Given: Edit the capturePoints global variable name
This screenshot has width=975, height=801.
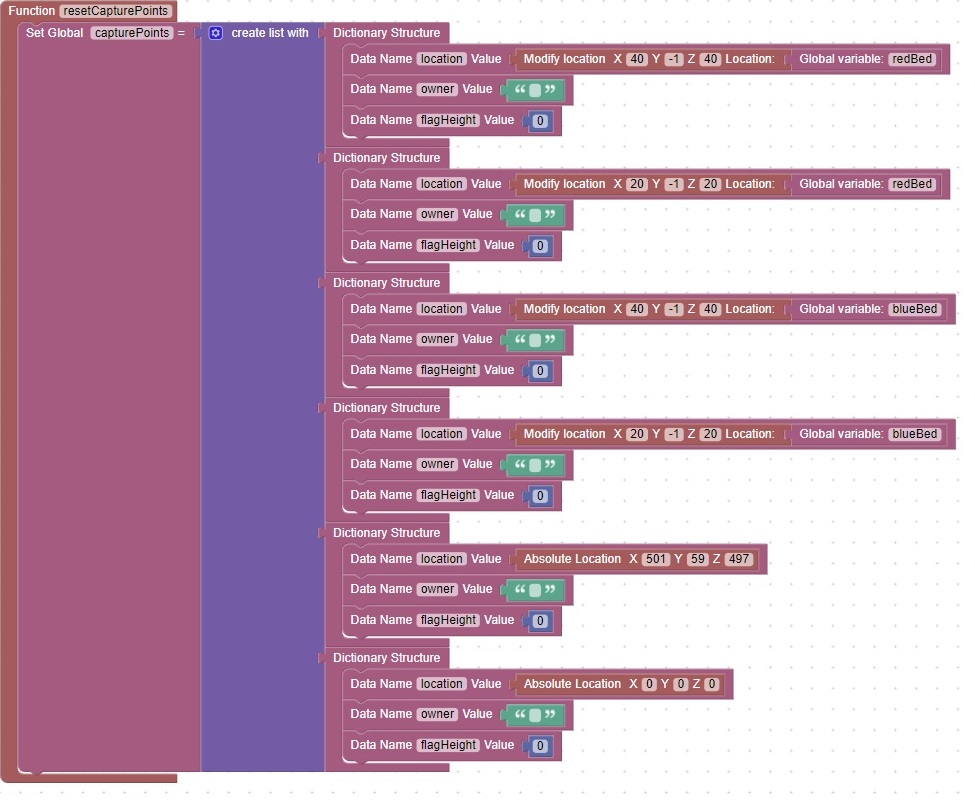Looking at the screenshot, I should click(x=132, y=33).
